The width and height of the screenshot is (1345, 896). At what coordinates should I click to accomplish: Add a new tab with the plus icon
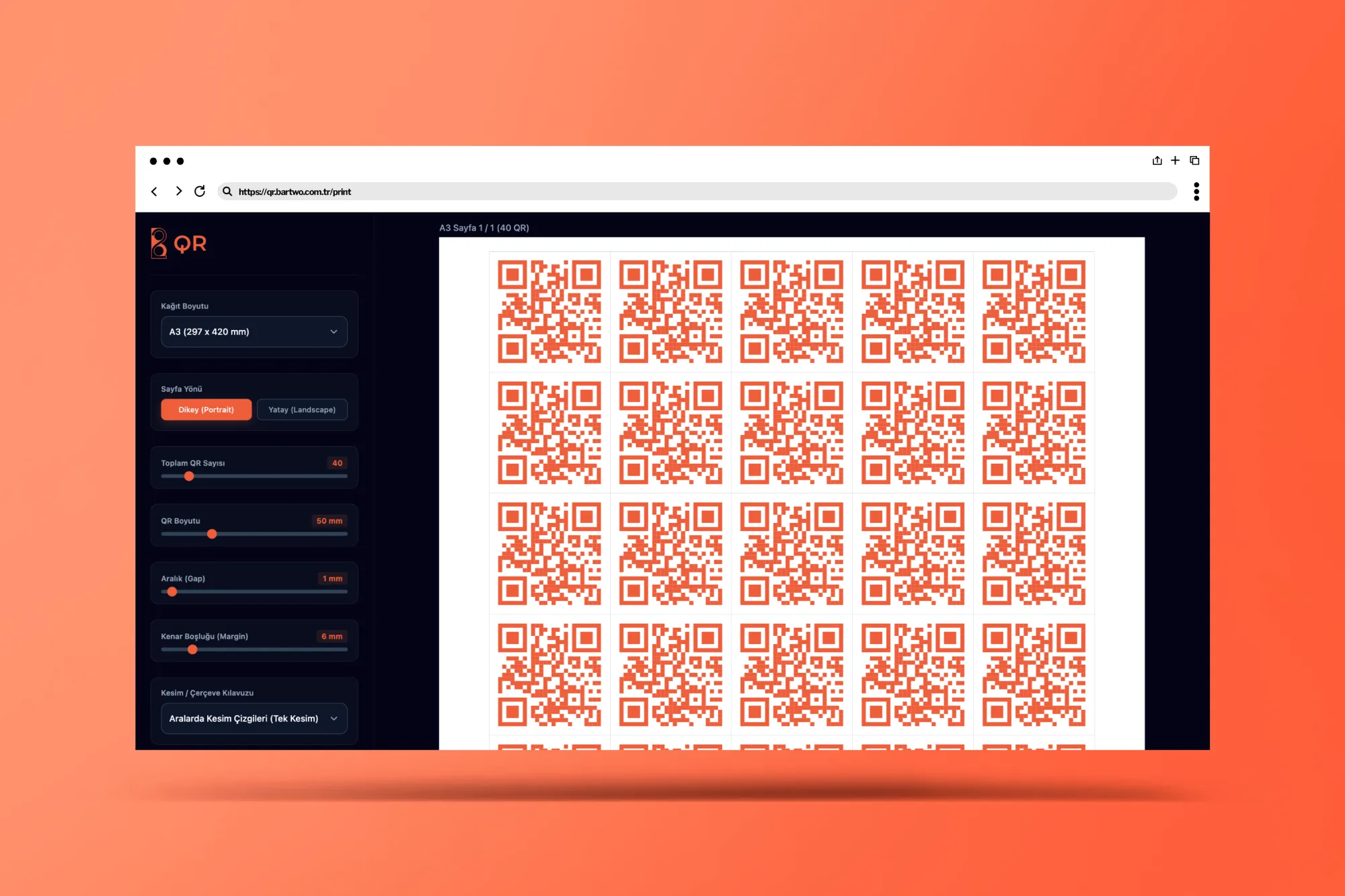click(x=1175, y=161)
